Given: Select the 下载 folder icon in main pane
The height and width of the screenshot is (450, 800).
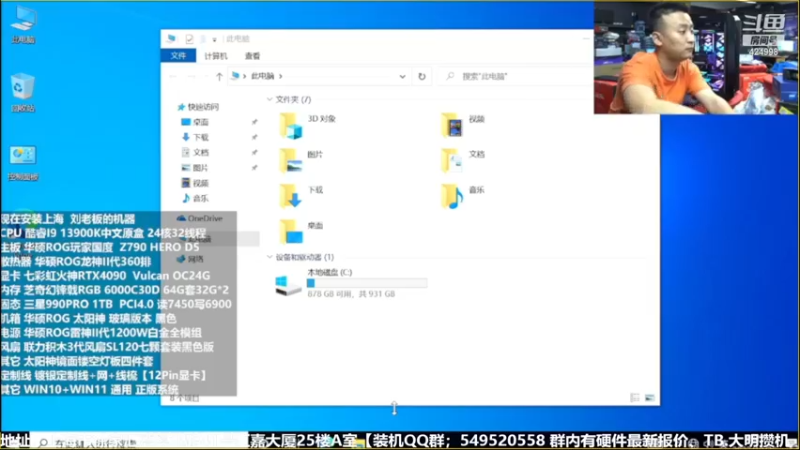Looking at the screenshot, I should pos(291,196).
